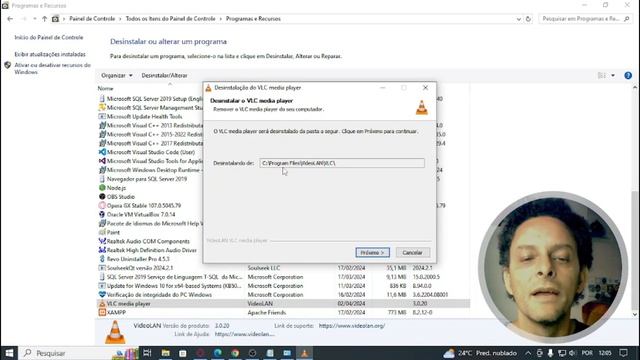Go back with the back arrow

(x=10, y=19)
